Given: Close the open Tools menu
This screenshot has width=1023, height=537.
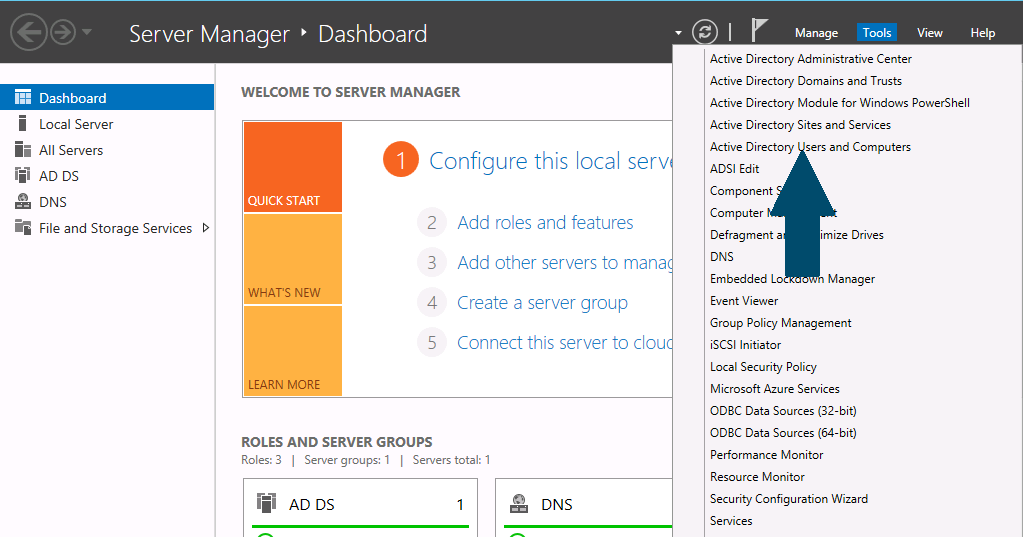Looking at the screenshot, I should point(876,33).
